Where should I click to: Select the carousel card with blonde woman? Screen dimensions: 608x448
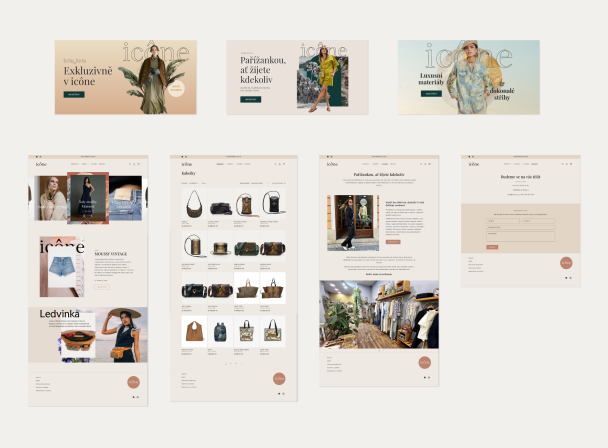(50, 198)
